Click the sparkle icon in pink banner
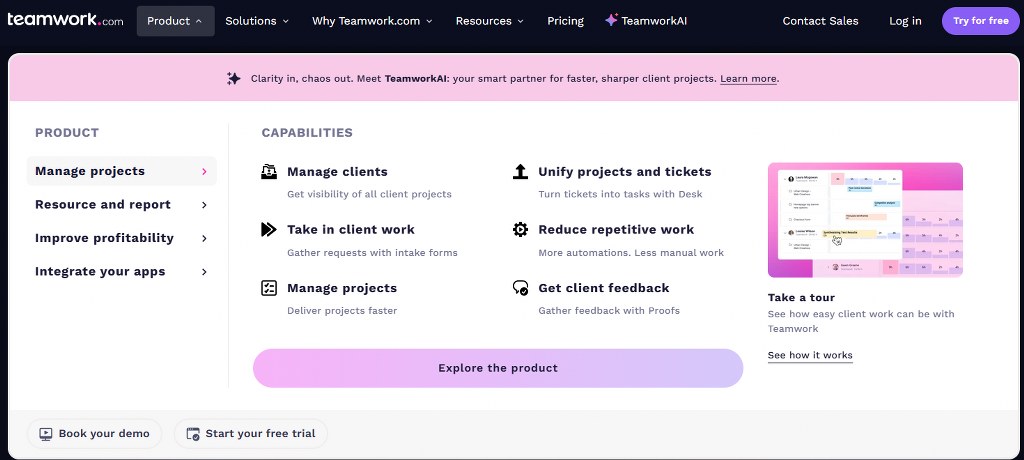Screen dimensions: 1024x460 233,78
